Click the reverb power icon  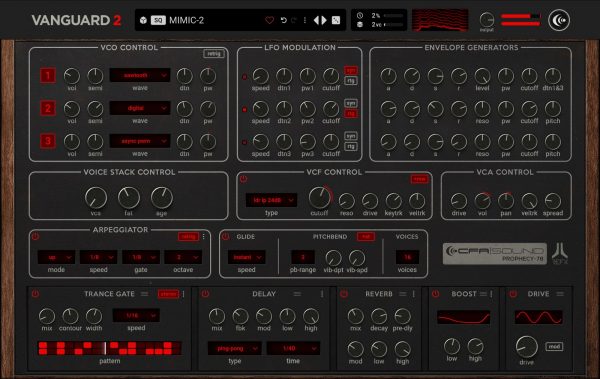[x=344, y=294]
